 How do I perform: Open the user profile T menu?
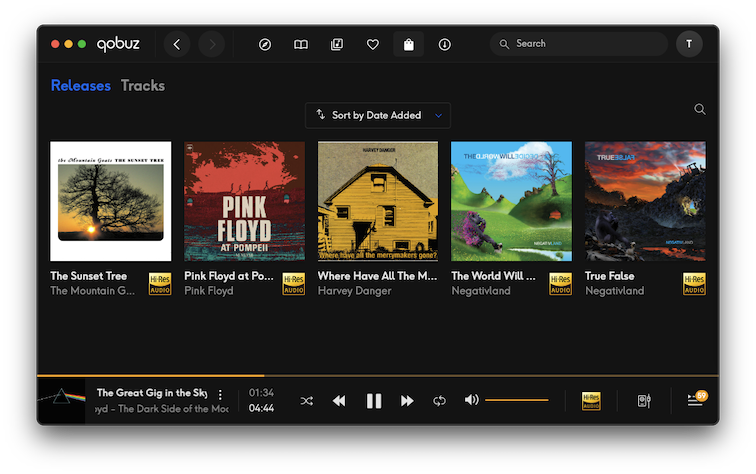[689, 44]
